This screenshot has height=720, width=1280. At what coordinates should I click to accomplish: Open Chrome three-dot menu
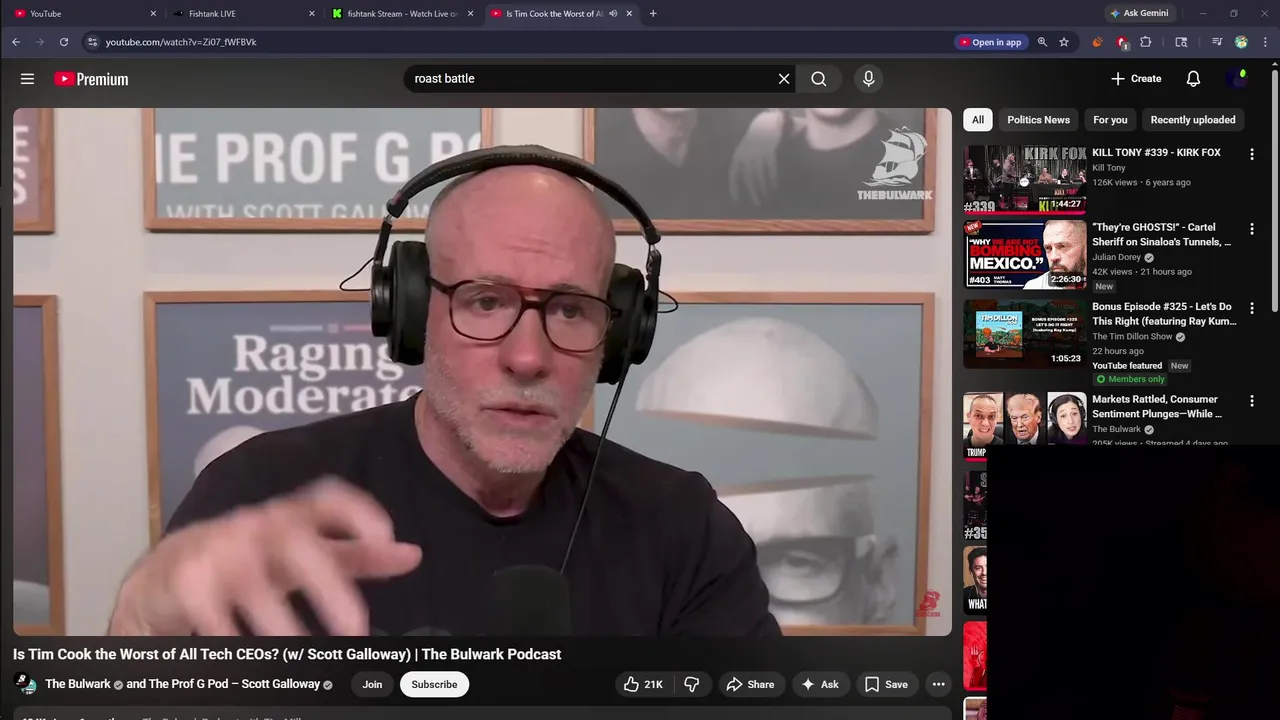click(x=1266, y=42)
